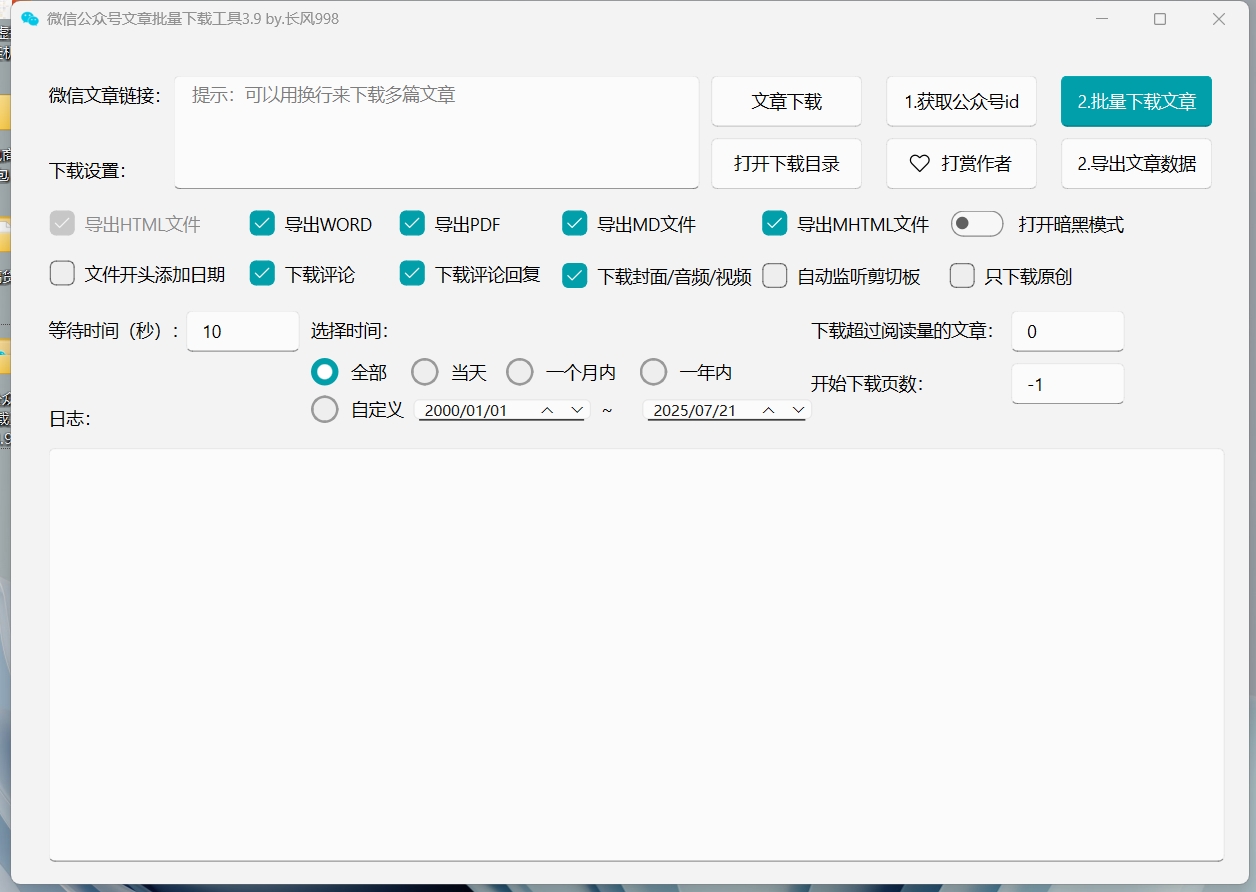Maximize the download tool window
The image size is (1256, 892).
point(1160,19)
